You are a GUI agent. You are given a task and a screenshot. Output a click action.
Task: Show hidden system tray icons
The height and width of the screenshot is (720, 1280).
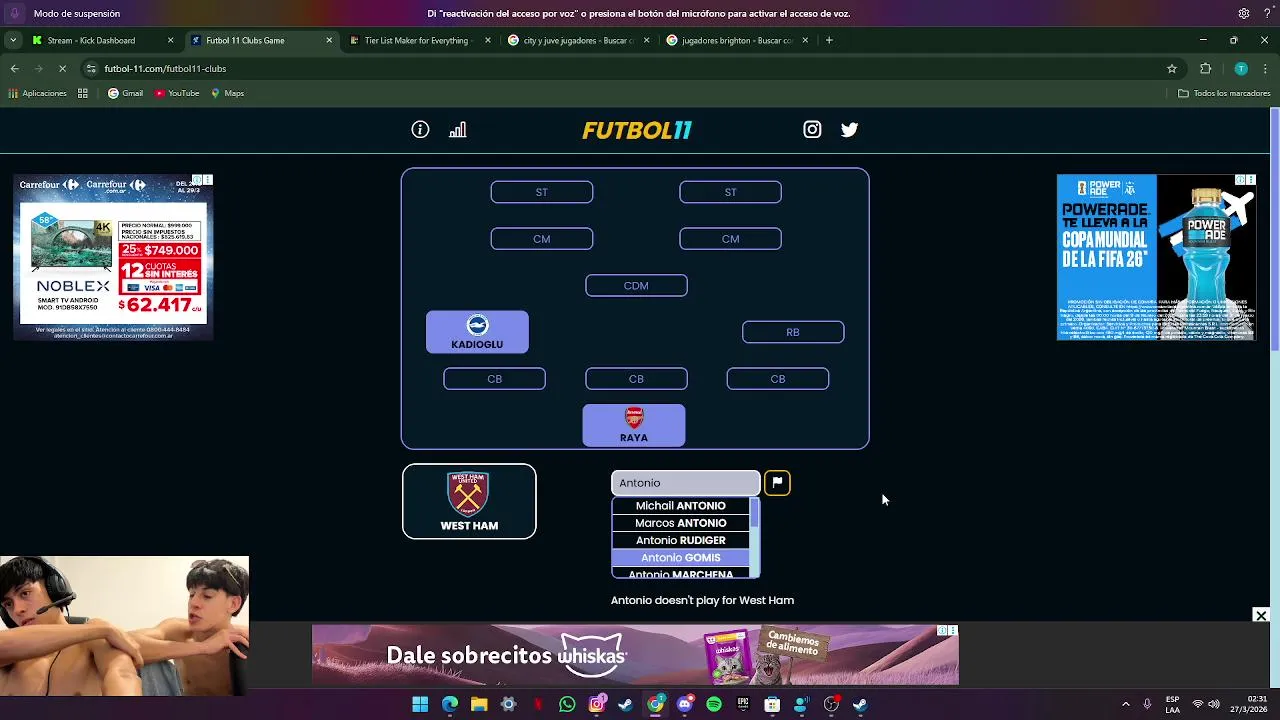tap(1125, 705)
